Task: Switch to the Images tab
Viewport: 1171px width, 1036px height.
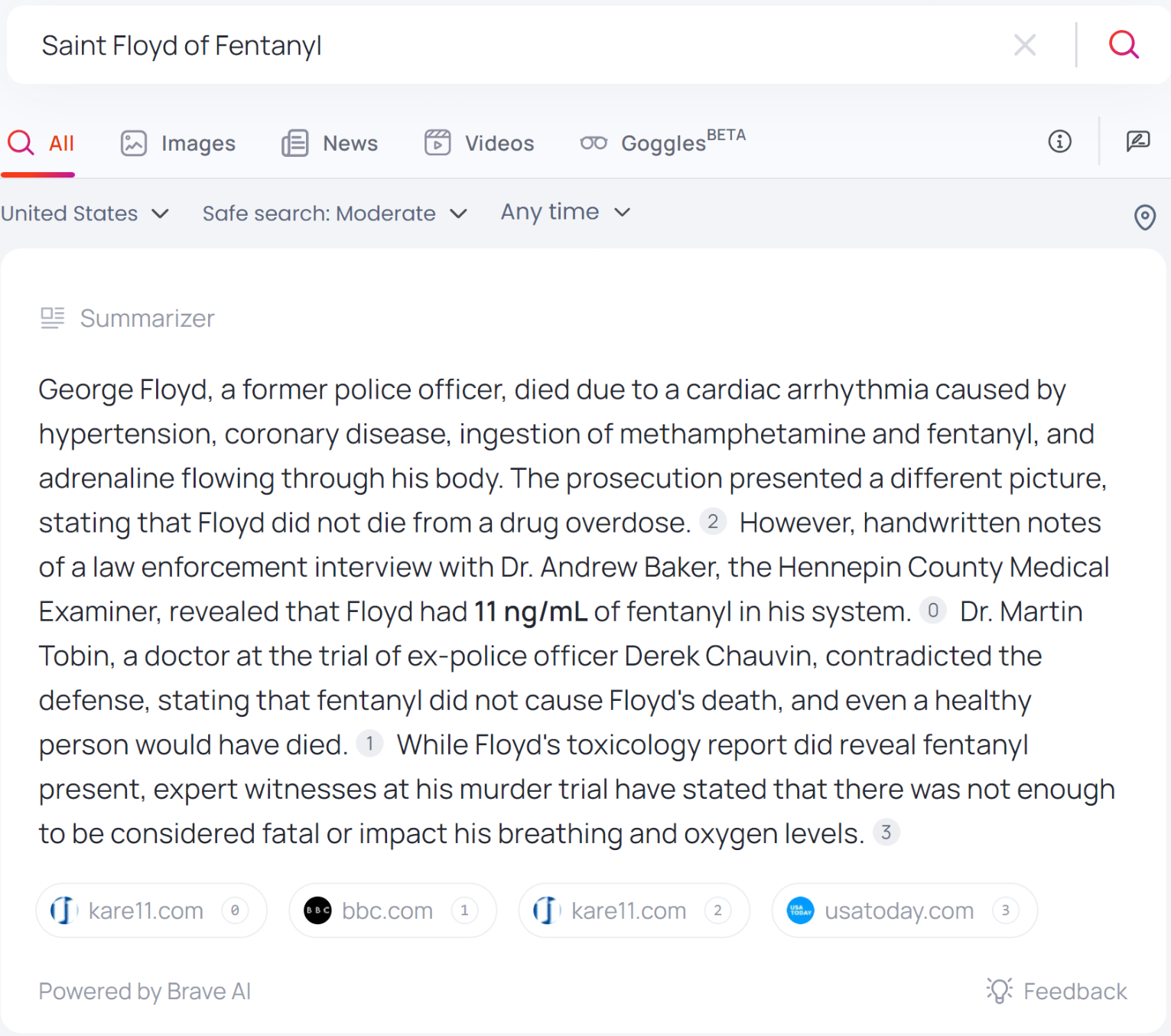Action: tap(178, 143)
